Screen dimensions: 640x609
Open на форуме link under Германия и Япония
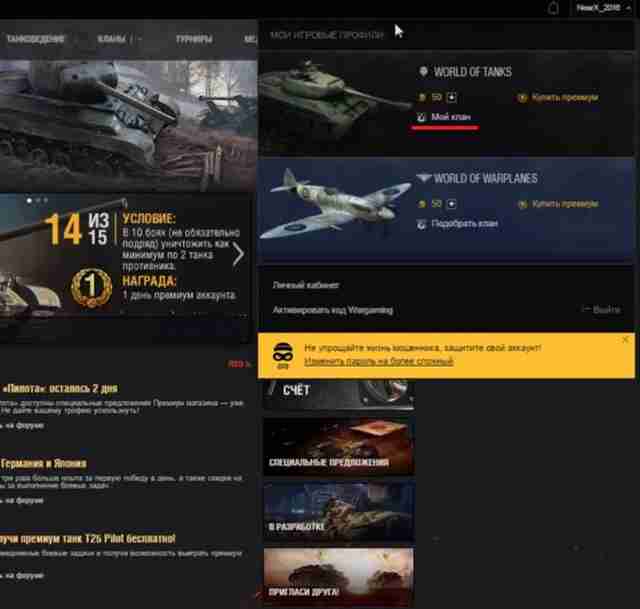[x=24, y=500]
